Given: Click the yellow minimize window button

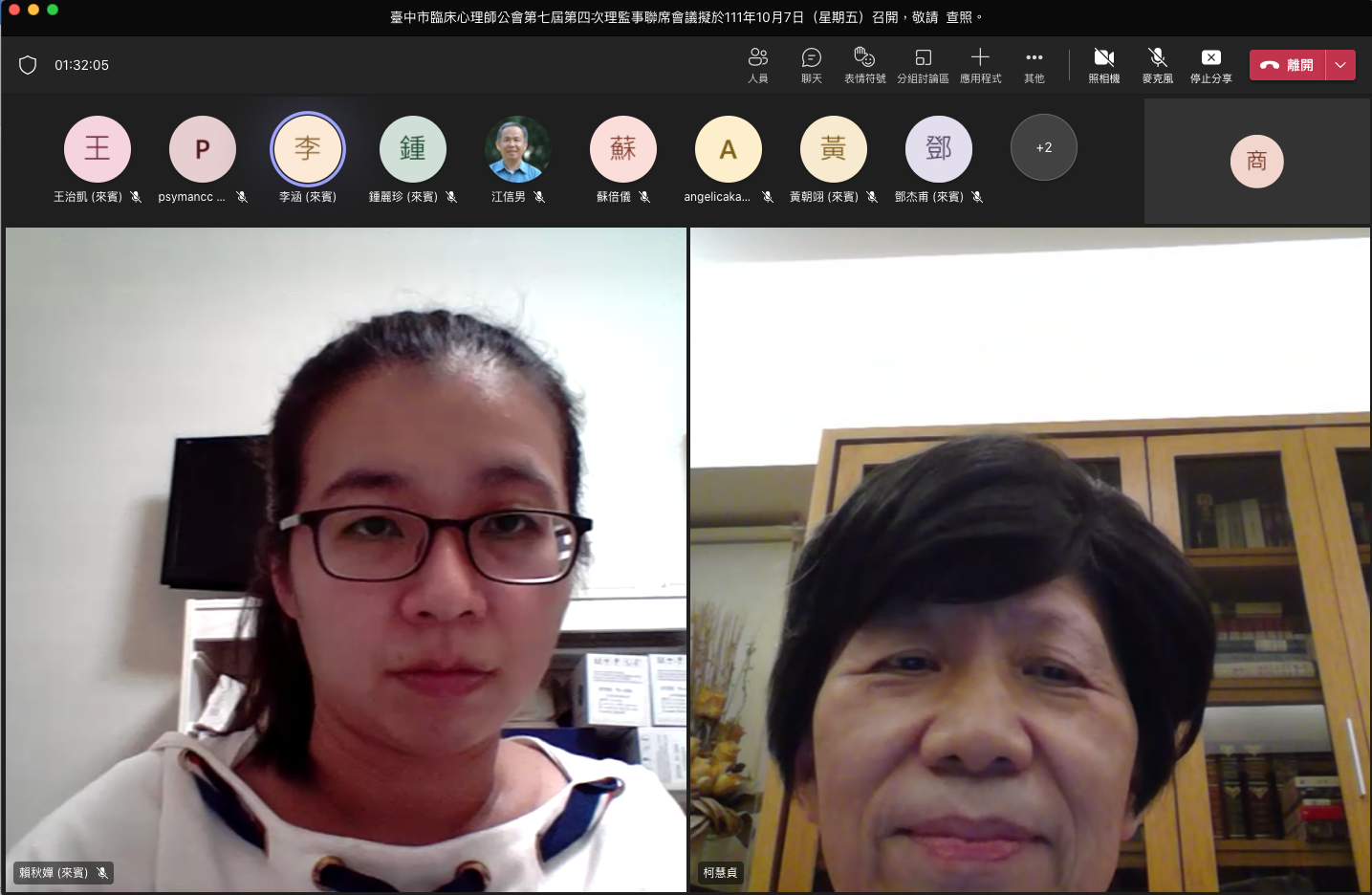Looking at the screenshot, I should [x=33, y=10].
